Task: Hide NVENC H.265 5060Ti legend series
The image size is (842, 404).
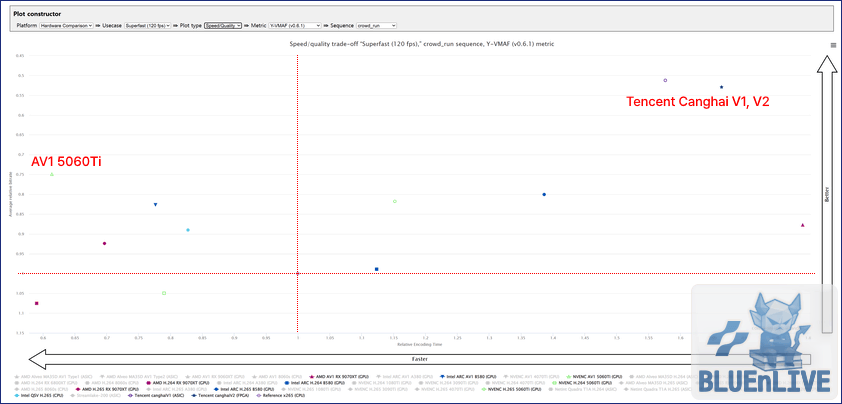Action: (512, 389)
